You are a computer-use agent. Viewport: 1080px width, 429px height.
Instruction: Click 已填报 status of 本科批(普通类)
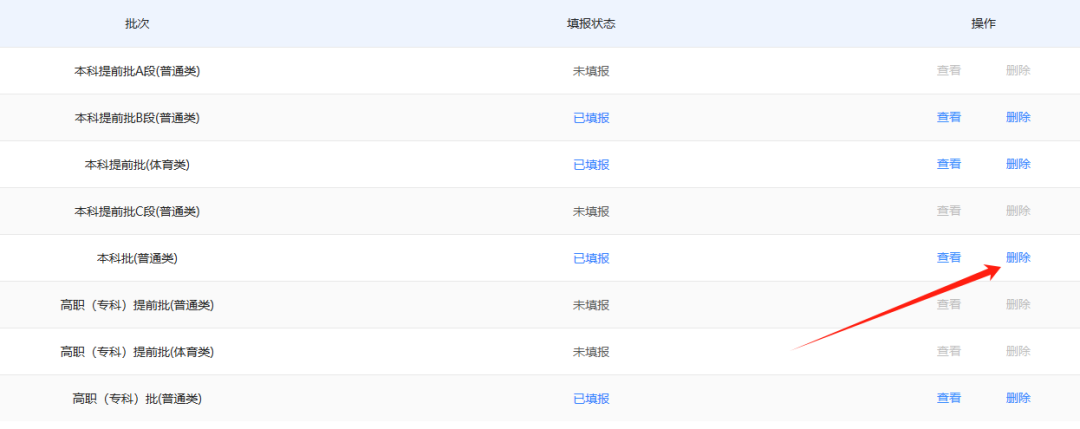coord(591,258)
